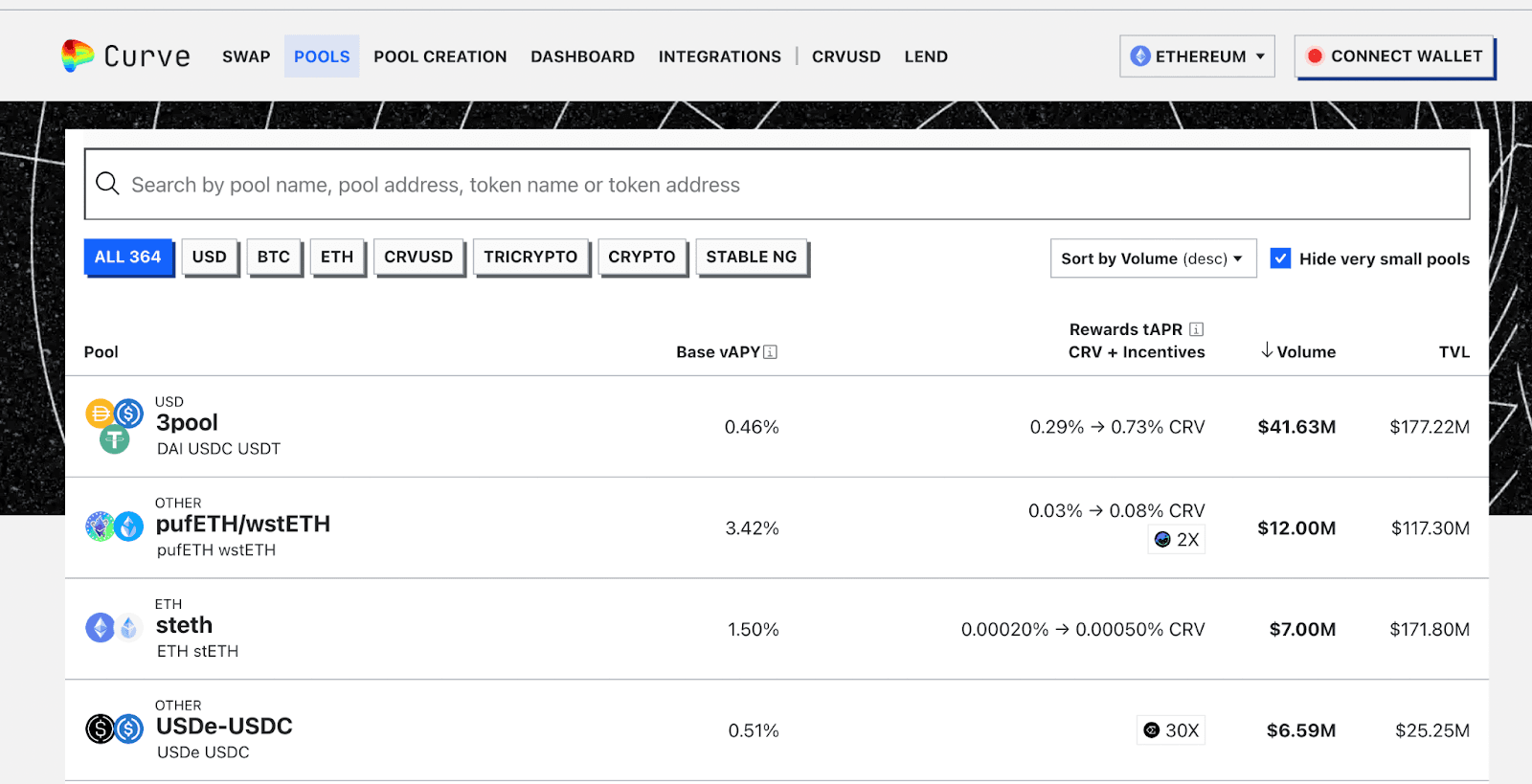This screenshot has width=1532, height=784.
Task: Open the Pools nav tab
Action: [x=322, y=56]
